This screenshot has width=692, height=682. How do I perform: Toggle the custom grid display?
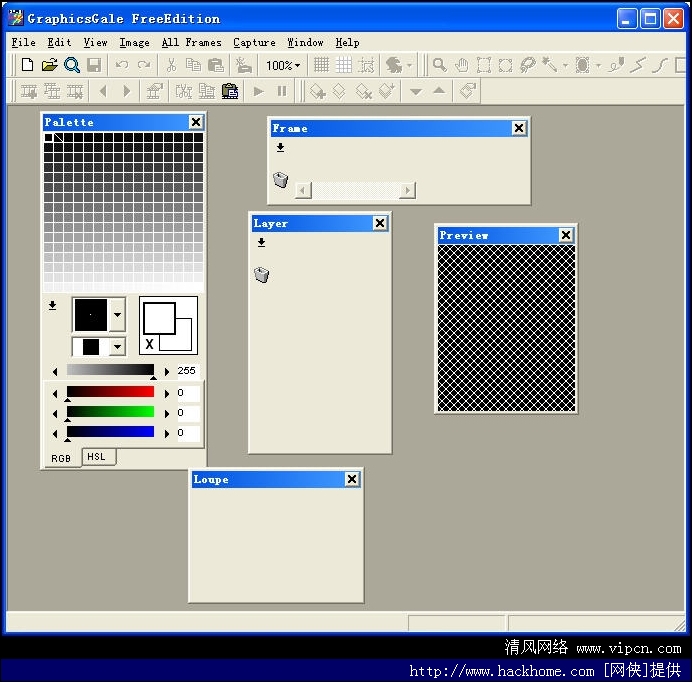click(344, 65)
